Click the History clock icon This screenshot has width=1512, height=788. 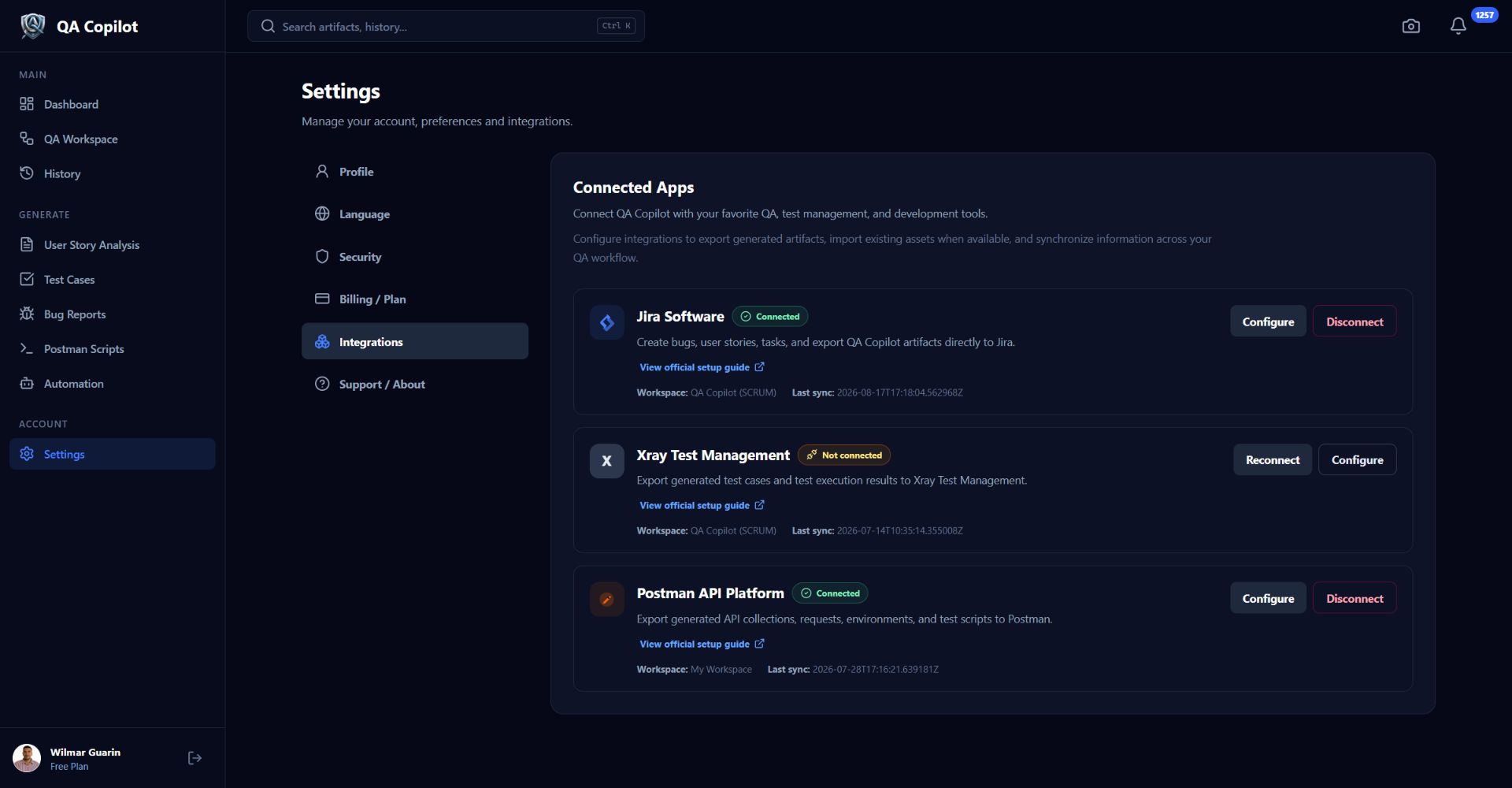click(x=27, y=173)
